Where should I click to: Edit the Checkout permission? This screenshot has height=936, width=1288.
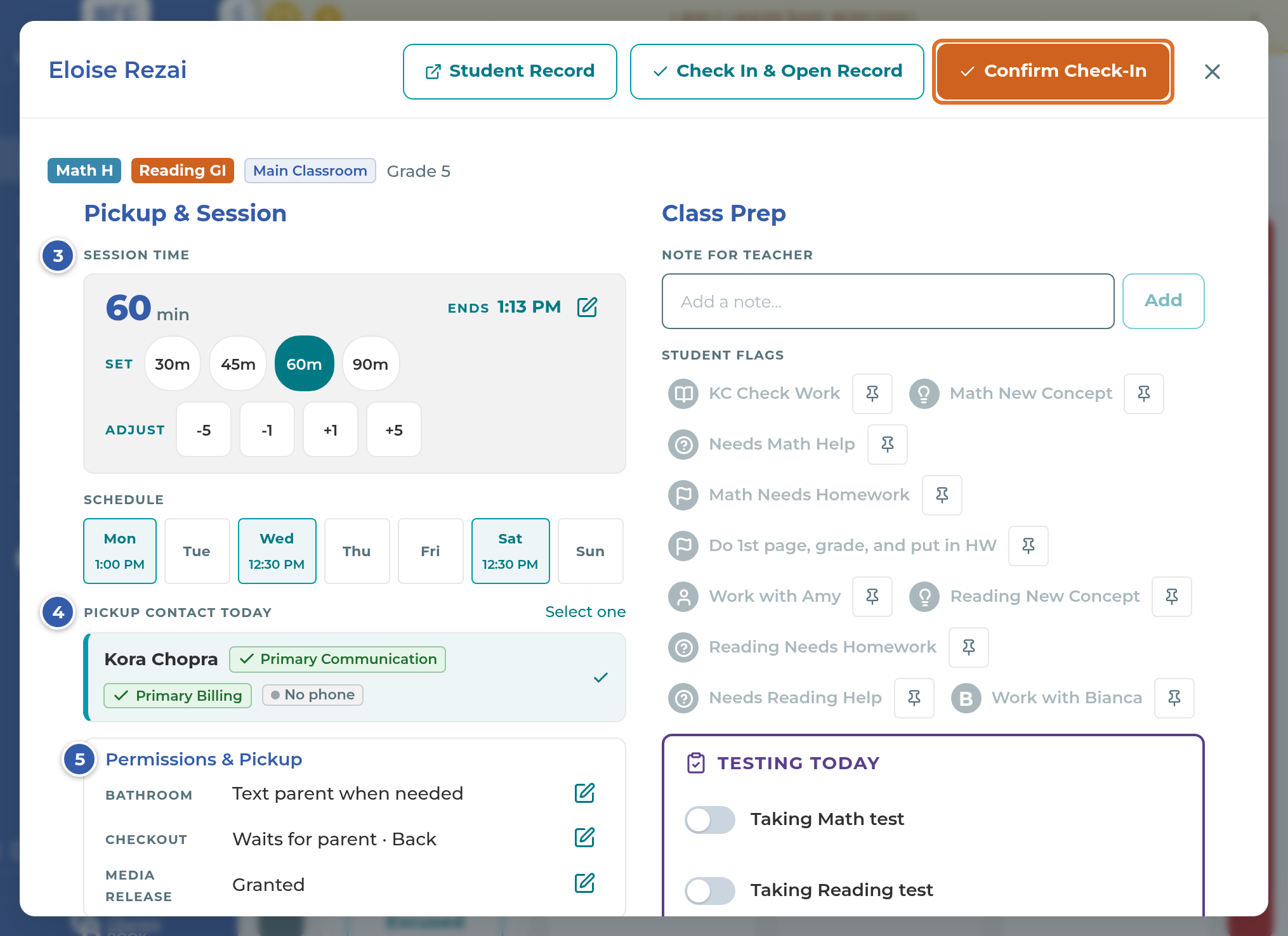pos(584,838)
